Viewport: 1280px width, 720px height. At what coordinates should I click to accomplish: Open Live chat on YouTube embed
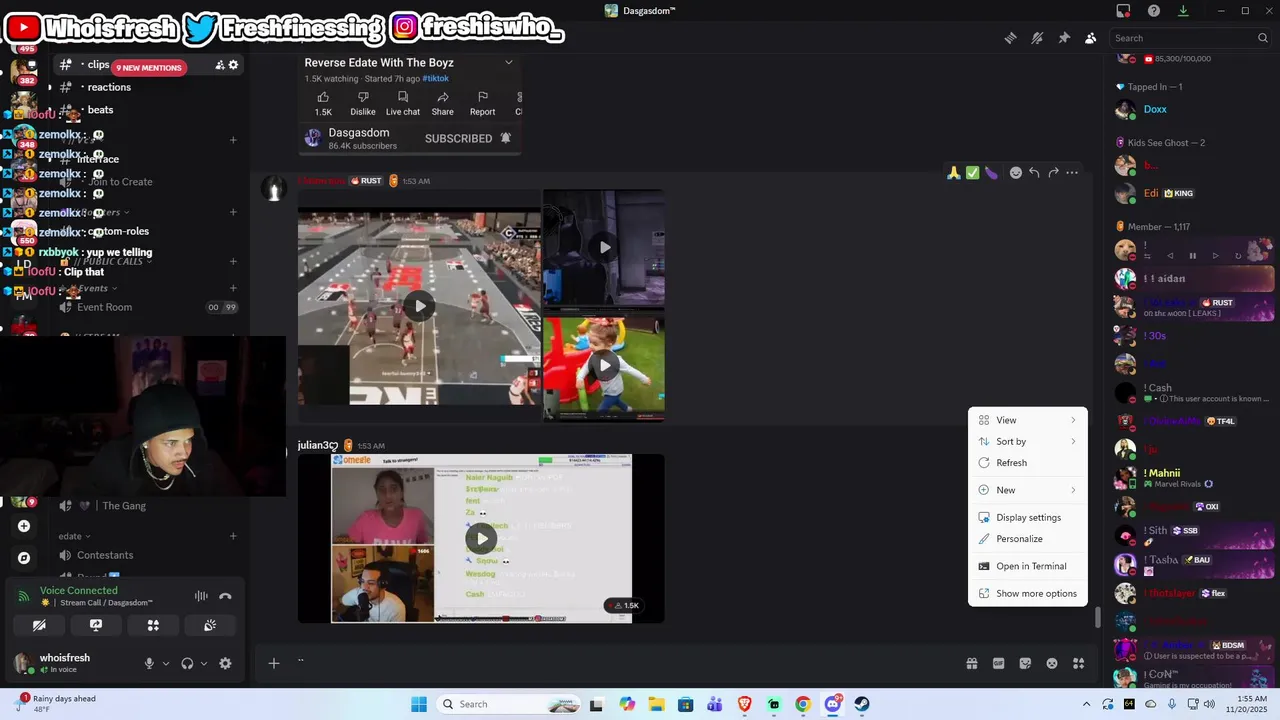tap(403, 103)
